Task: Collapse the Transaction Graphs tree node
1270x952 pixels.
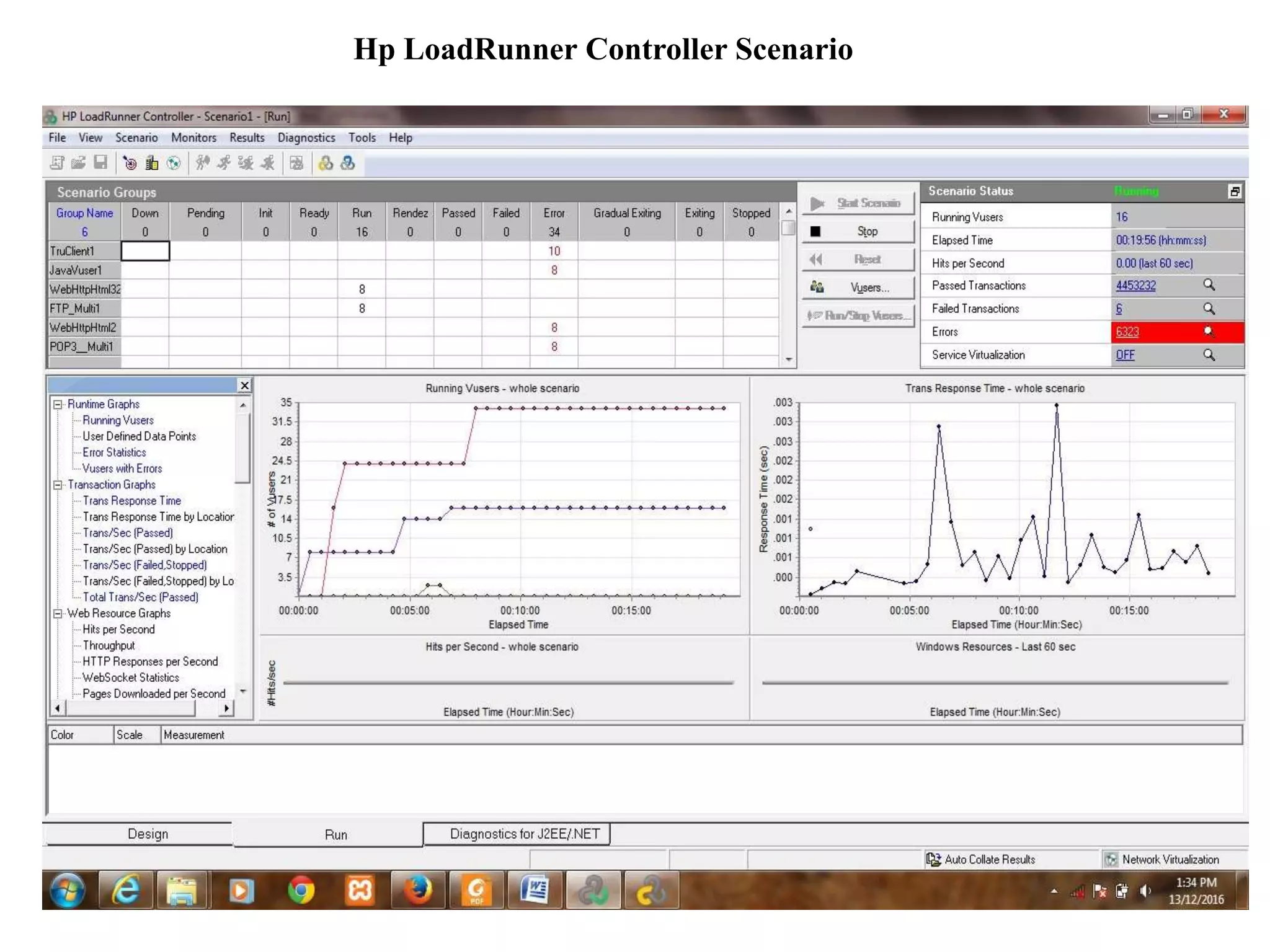Action: point(58,485)
